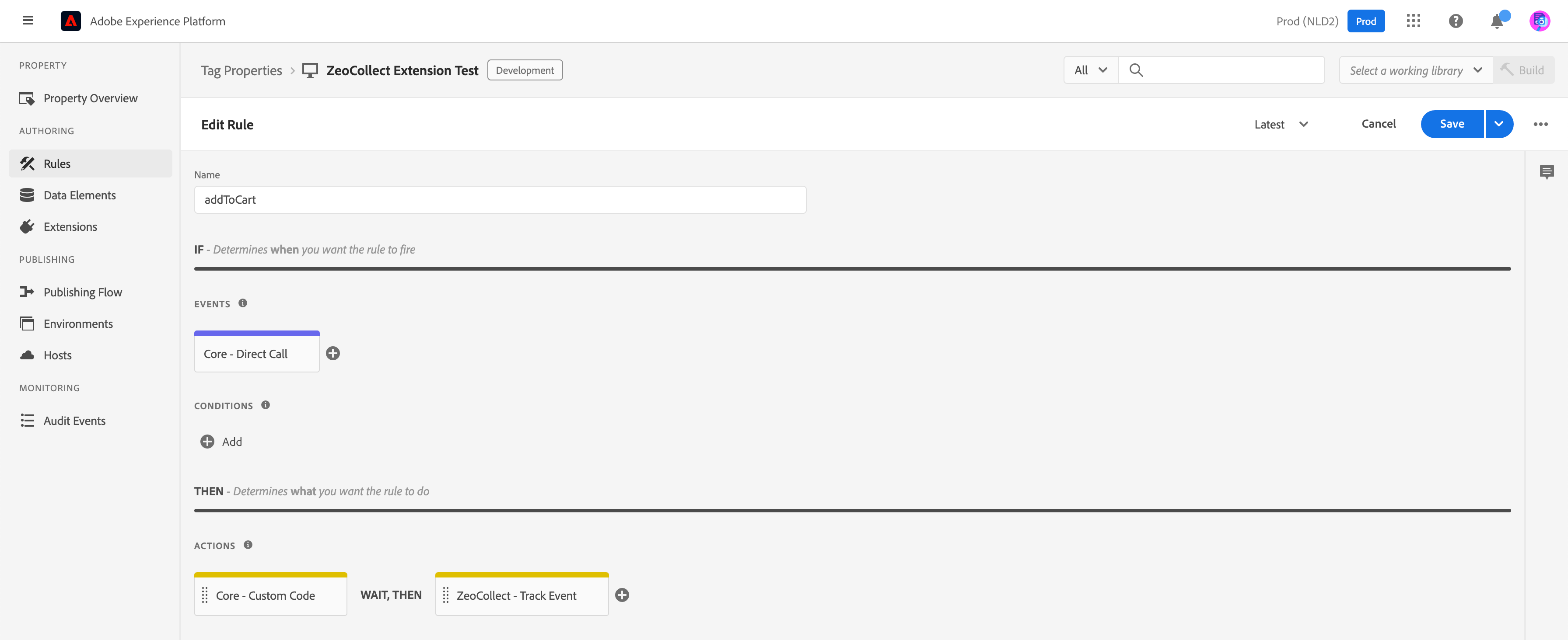The width and height of the screenshot is (1568, 640).
Task: Follow the Tag Properties breadcrumb link
Action: click(241, 70)
